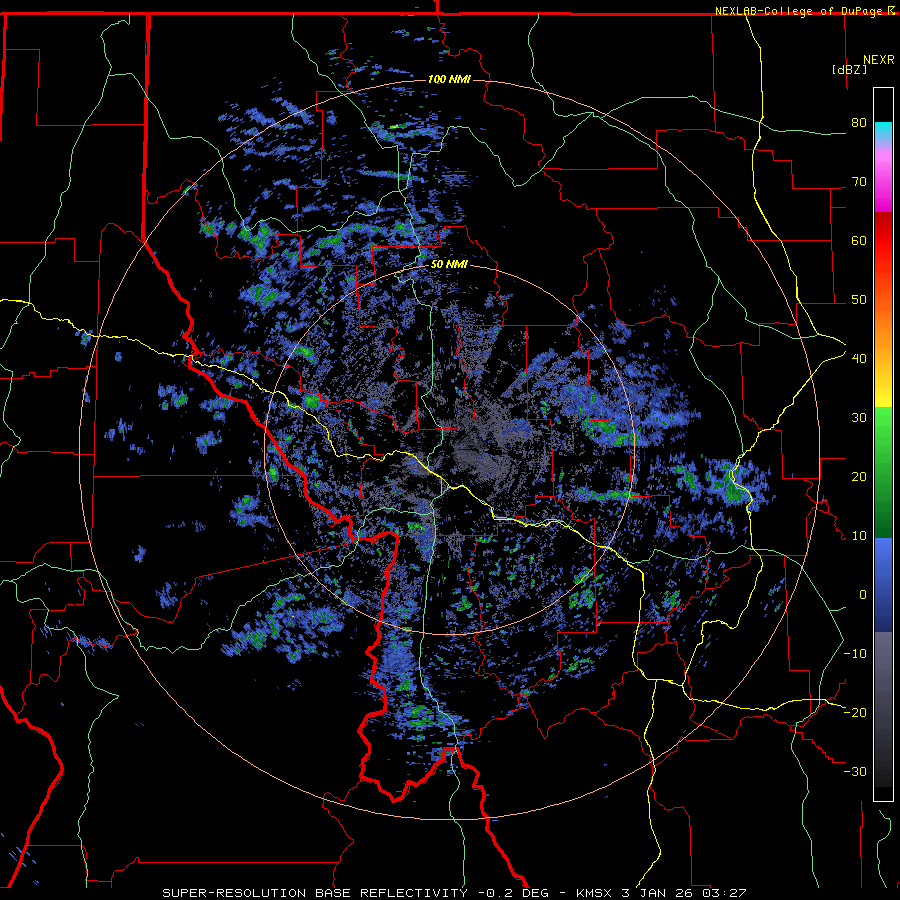Click the cyan top of the color bar

[883, 132]
